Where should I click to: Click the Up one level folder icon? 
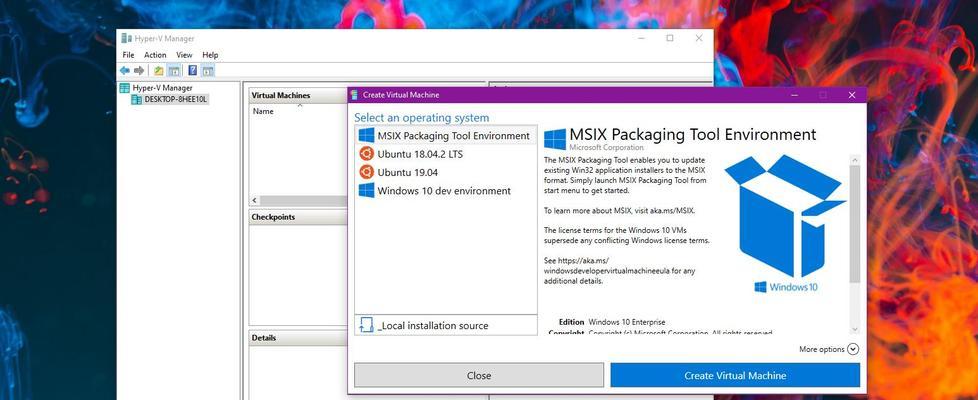(159, 71)
